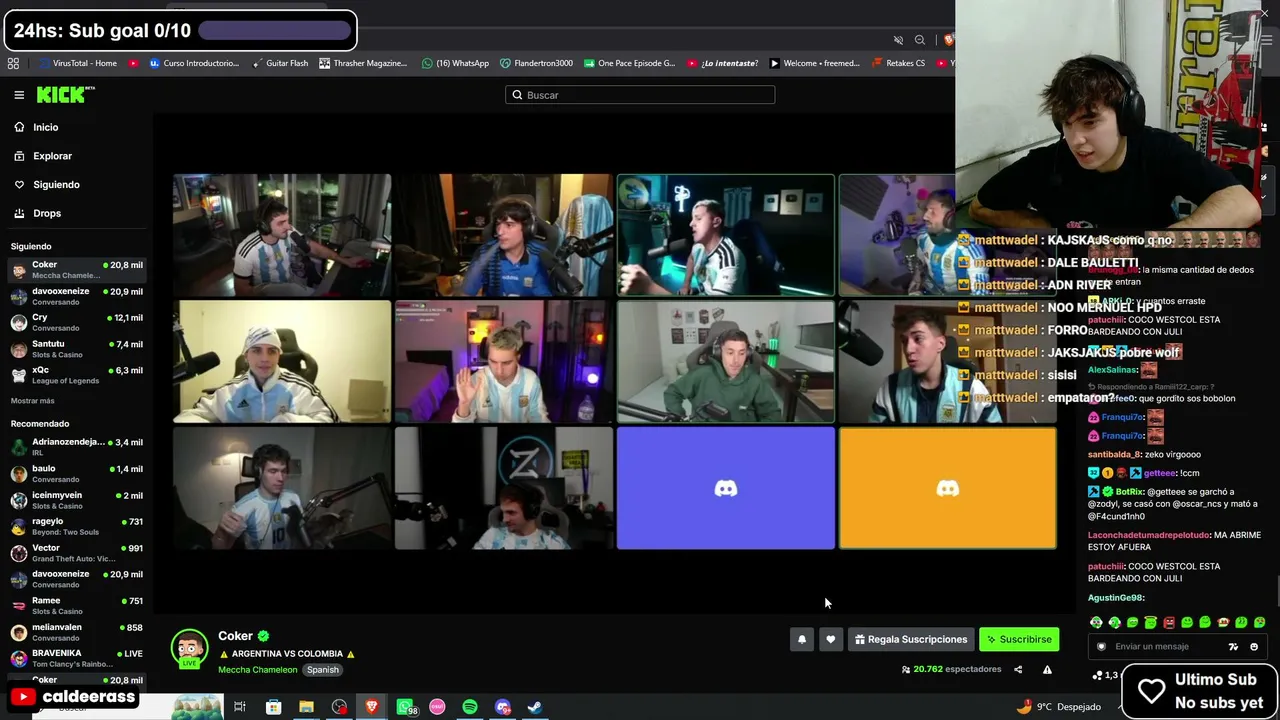
Task: Share the stream via share icon
Action: tap(1018, 670)
